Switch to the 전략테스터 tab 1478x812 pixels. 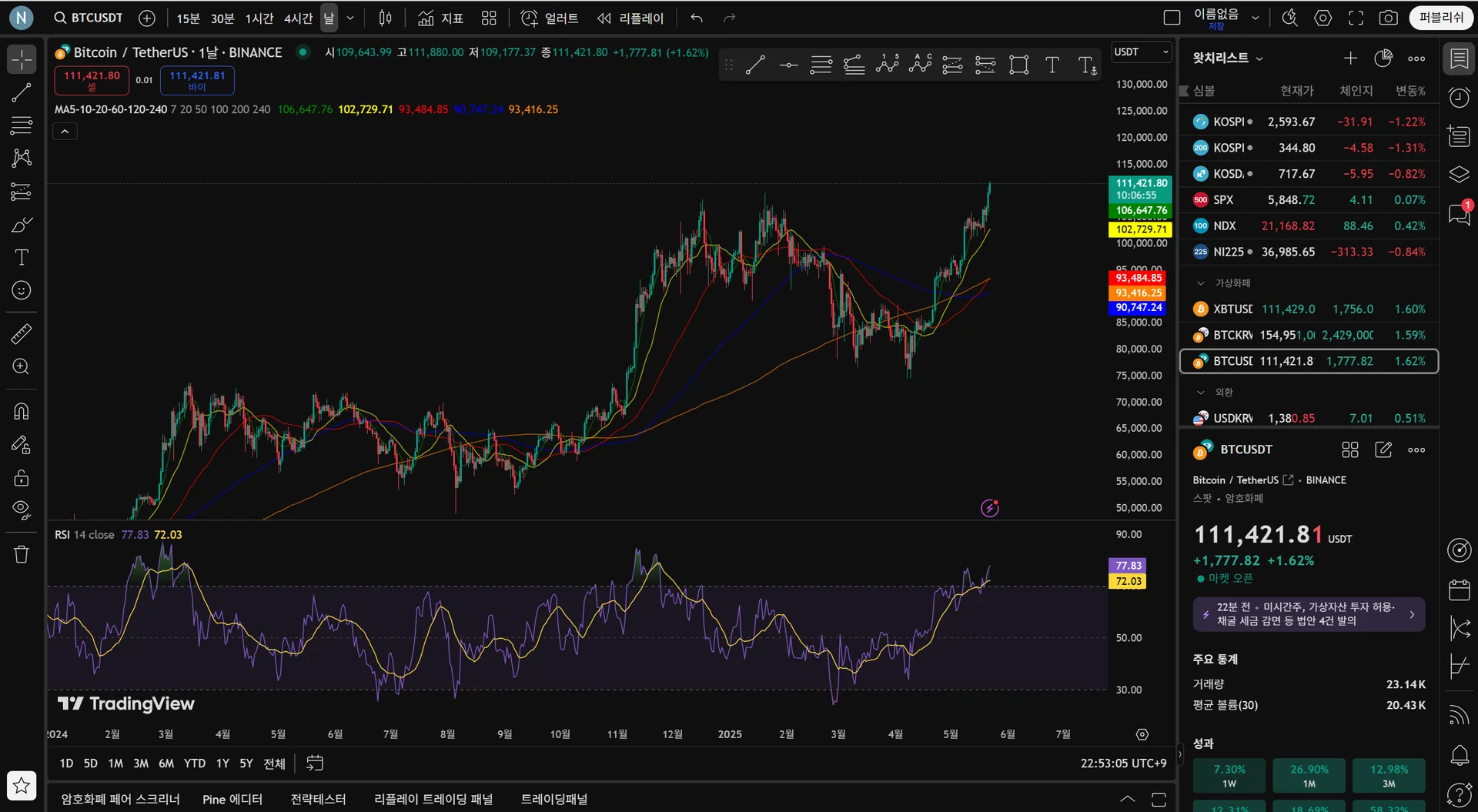coord(318,799)
